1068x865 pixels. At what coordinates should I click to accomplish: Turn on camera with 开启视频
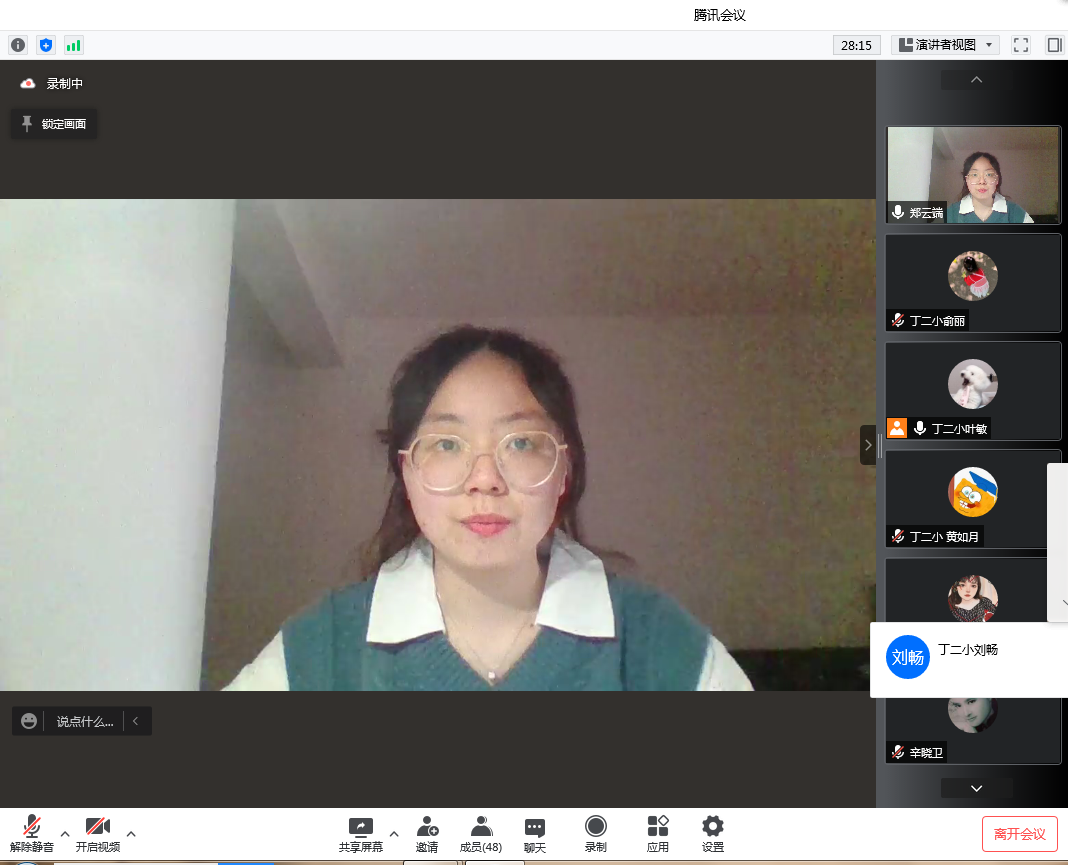[x=97, y=834]
